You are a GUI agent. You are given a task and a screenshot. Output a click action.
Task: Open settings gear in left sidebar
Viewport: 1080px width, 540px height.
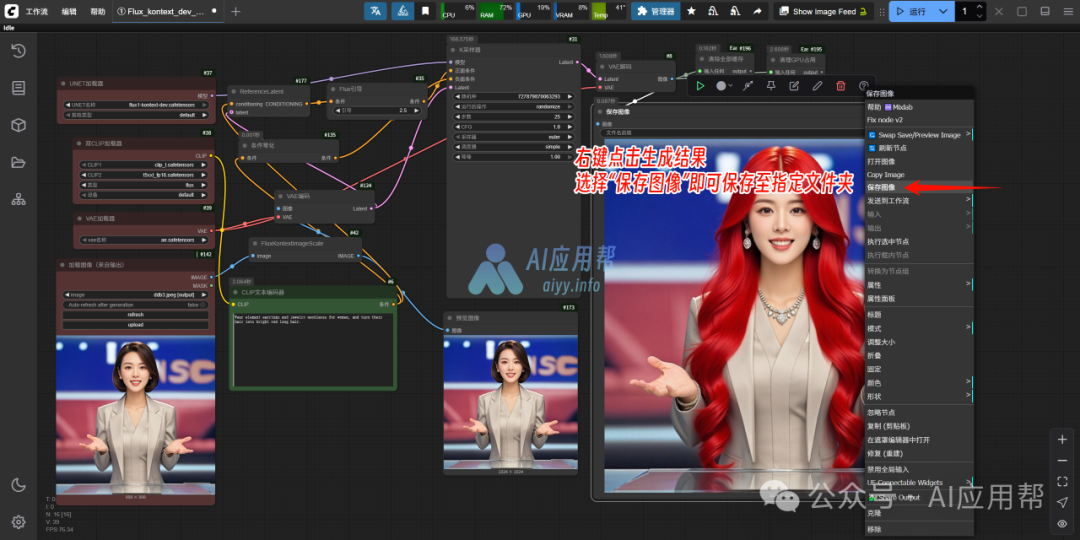coord(18,521)
